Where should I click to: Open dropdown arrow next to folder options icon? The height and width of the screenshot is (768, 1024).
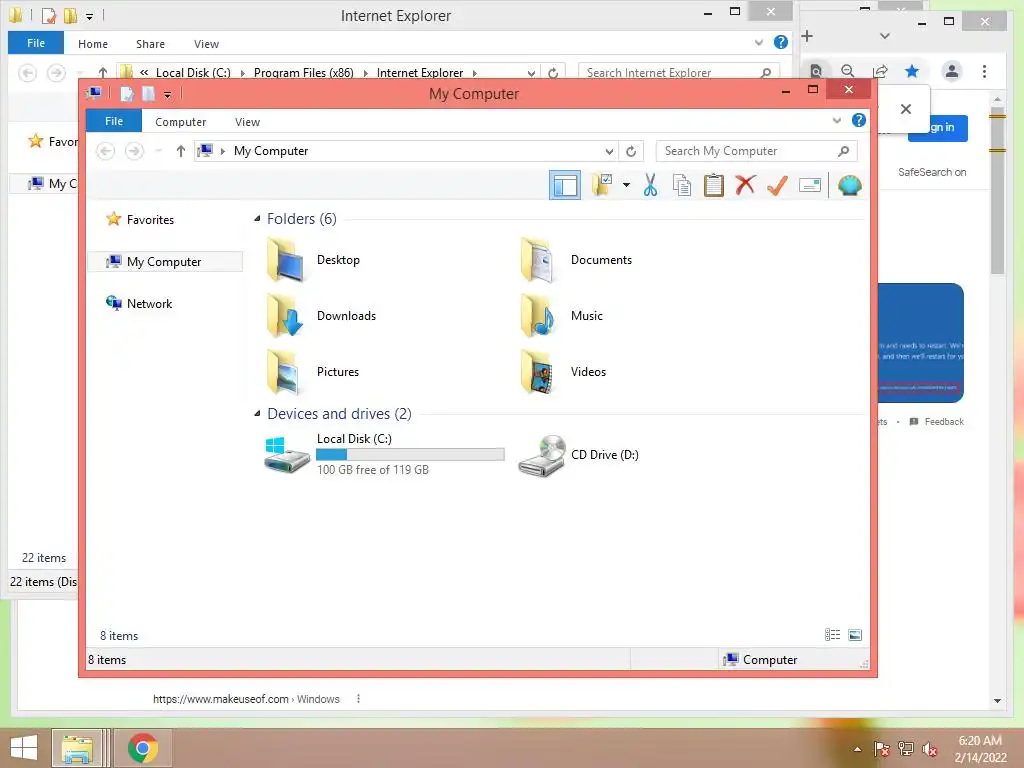626,185
